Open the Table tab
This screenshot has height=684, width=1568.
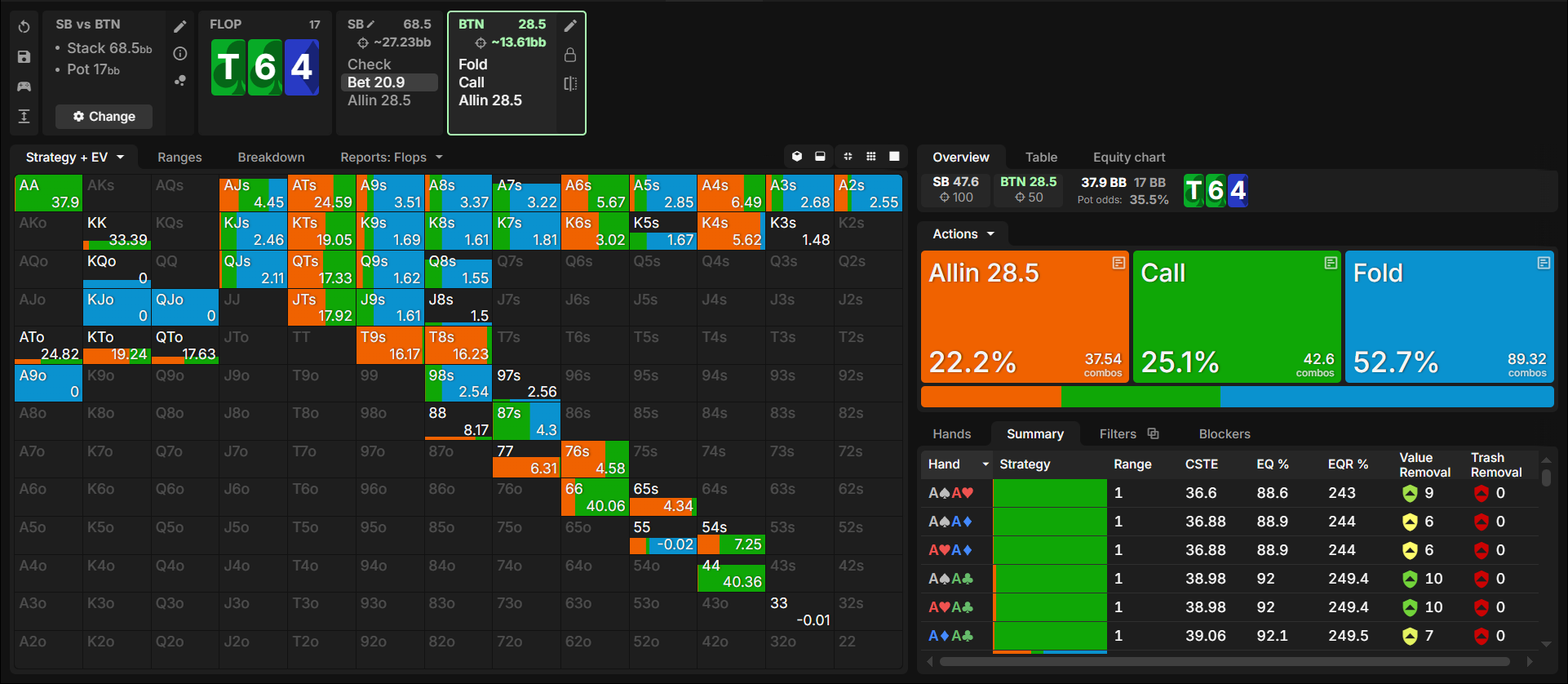(1041, 157)
